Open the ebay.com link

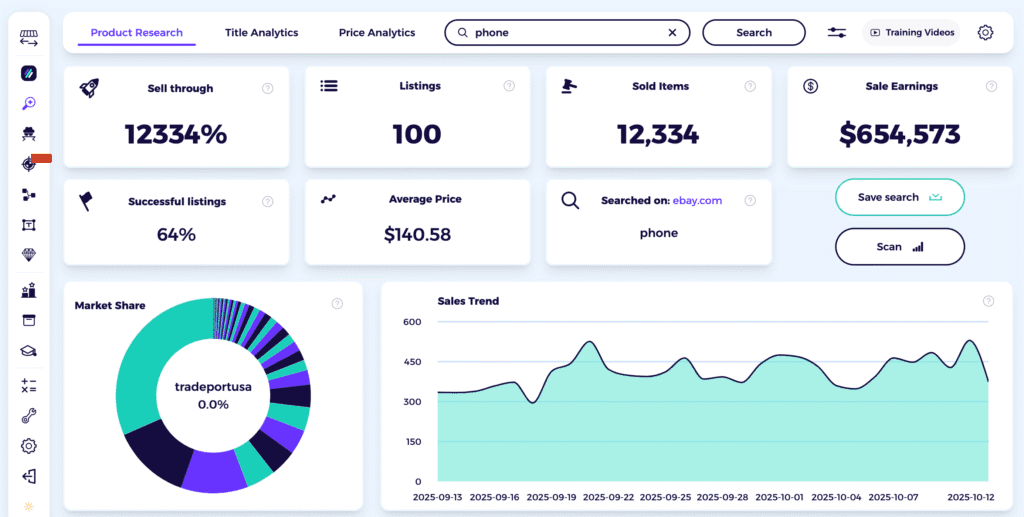(x=697, y=201)
